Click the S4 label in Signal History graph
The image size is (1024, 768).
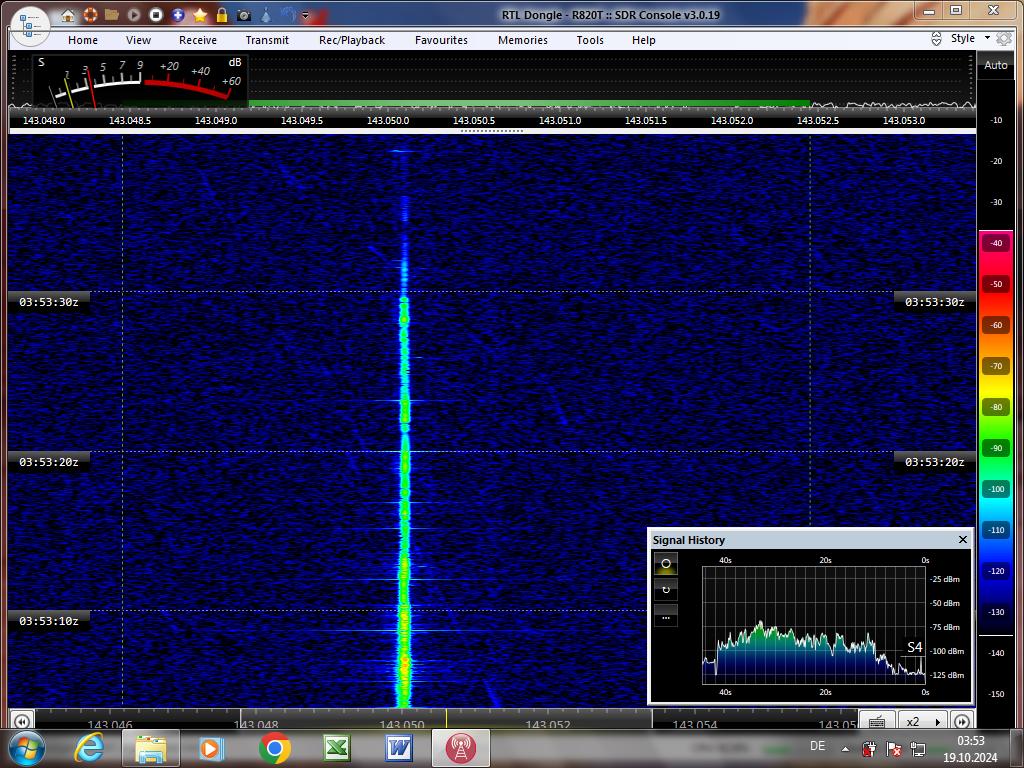pyautogui.click(x=914, y=647)
